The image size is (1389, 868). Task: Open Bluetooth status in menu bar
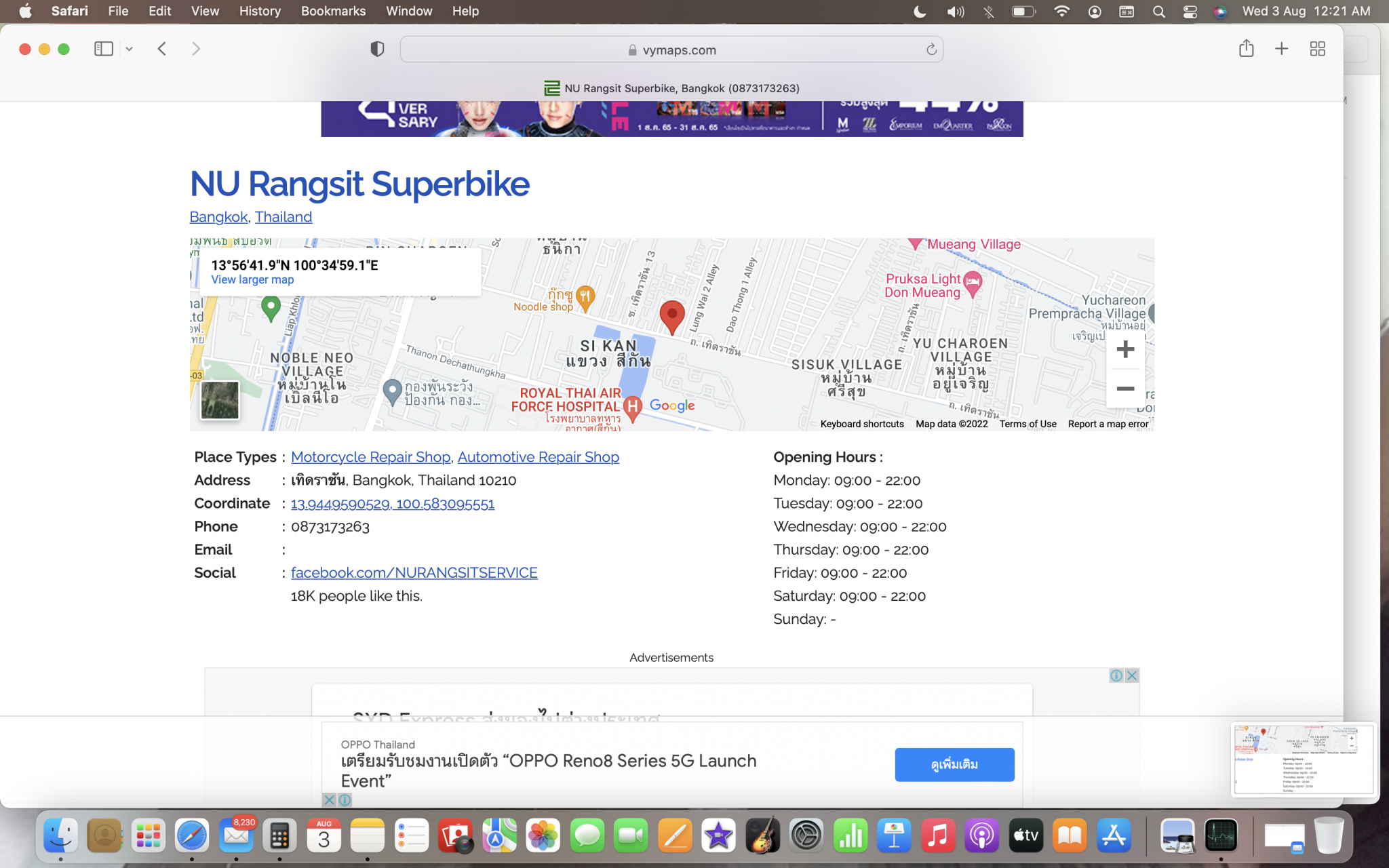(989, 11)
